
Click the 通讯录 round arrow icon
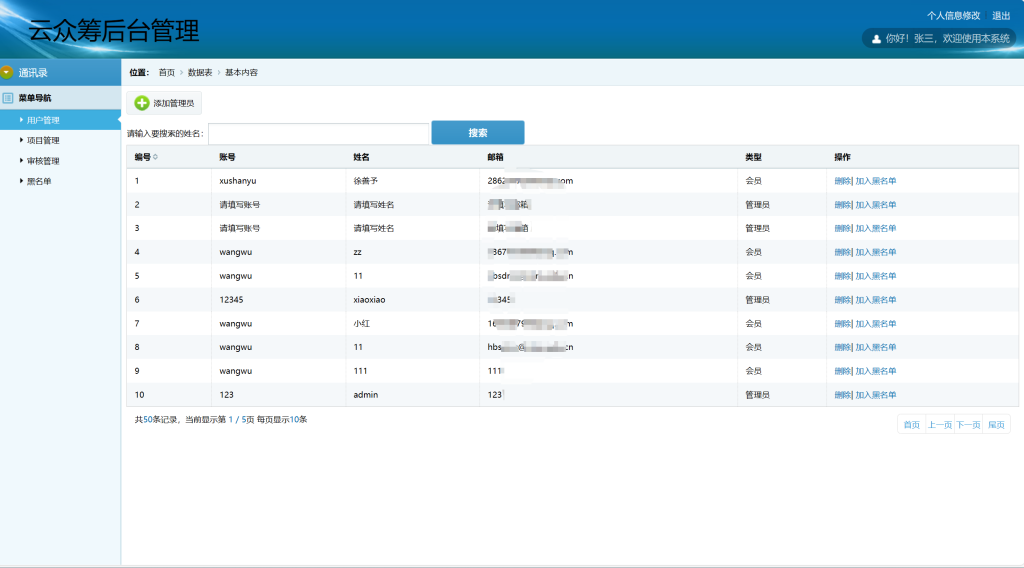7,72
